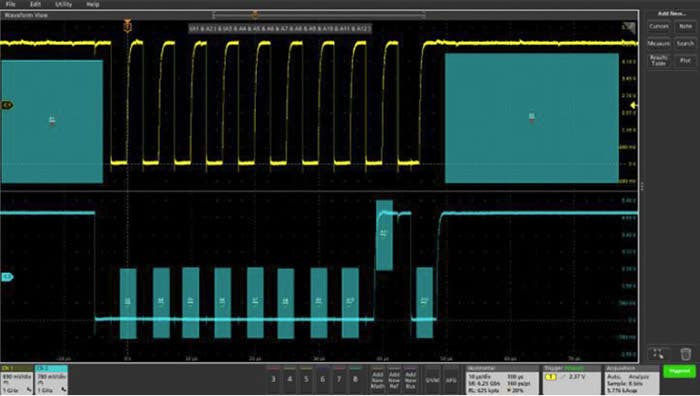The width and height of the screenshot is (700, 396).
Task: Open the File menu
Action: coord(11,4)
